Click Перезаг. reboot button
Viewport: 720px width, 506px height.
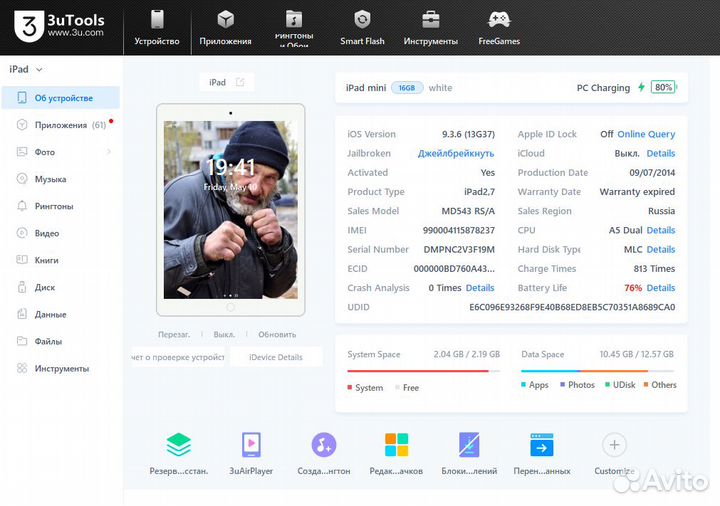coord(174,335)
